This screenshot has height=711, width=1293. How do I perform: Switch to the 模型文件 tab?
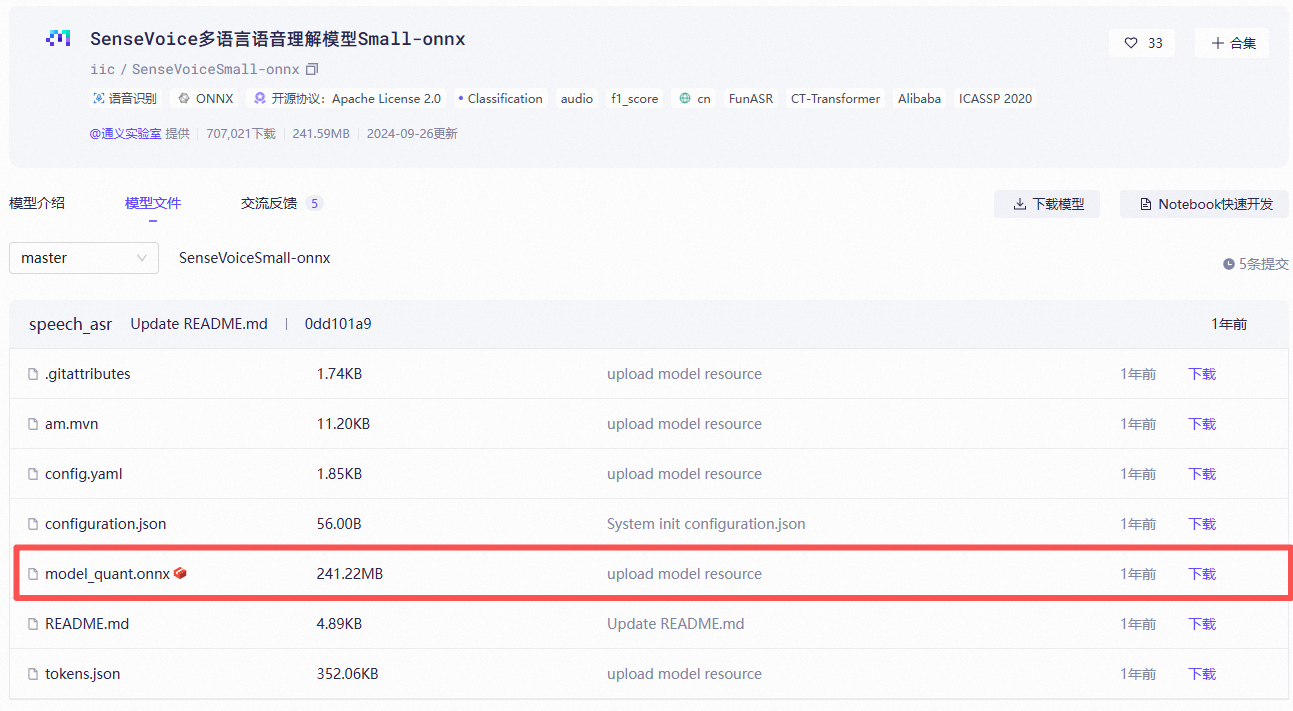tap(153, 203)
